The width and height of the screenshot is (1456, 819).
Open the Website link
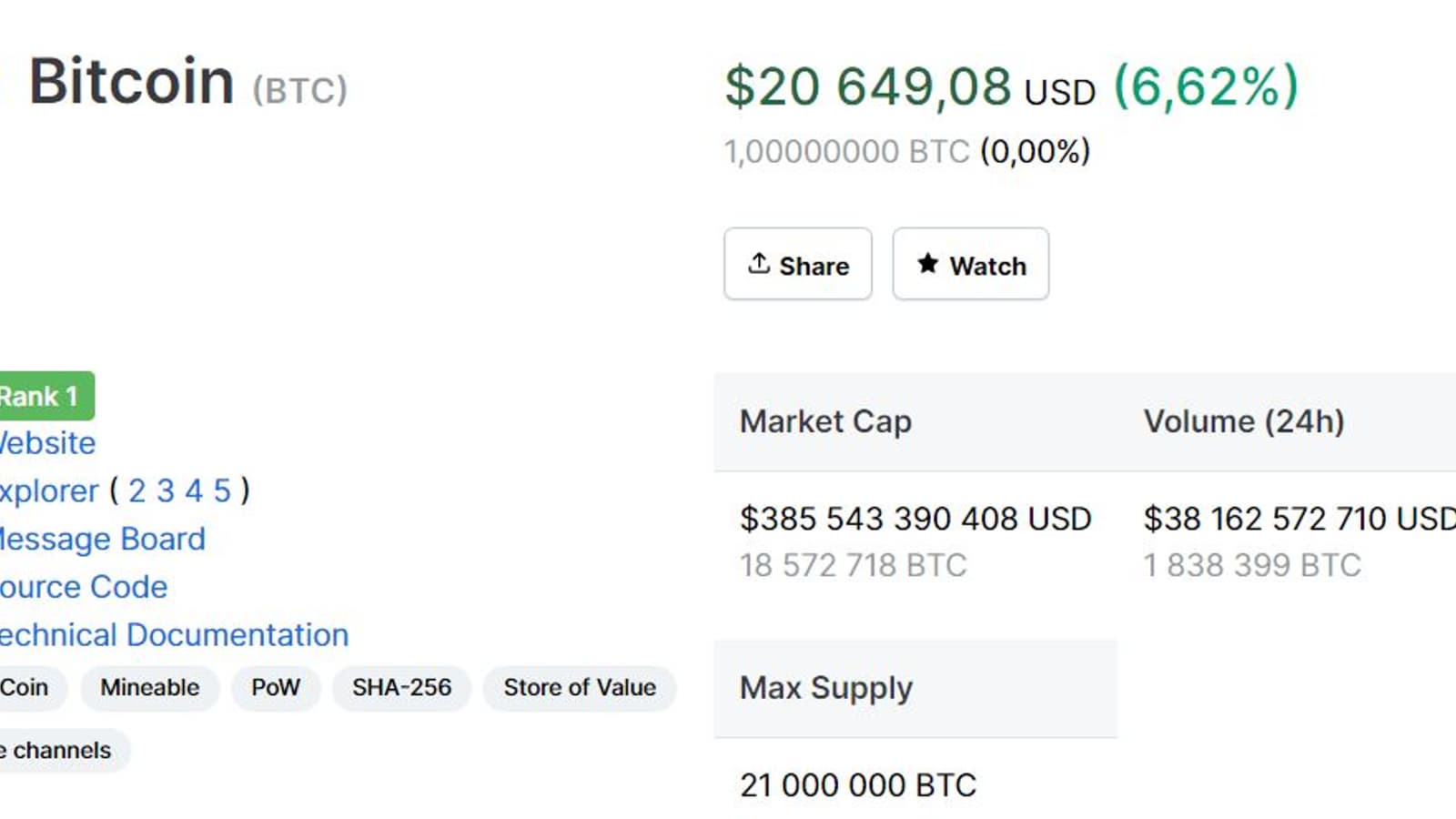pyautogui.click(x=47, y=443)
